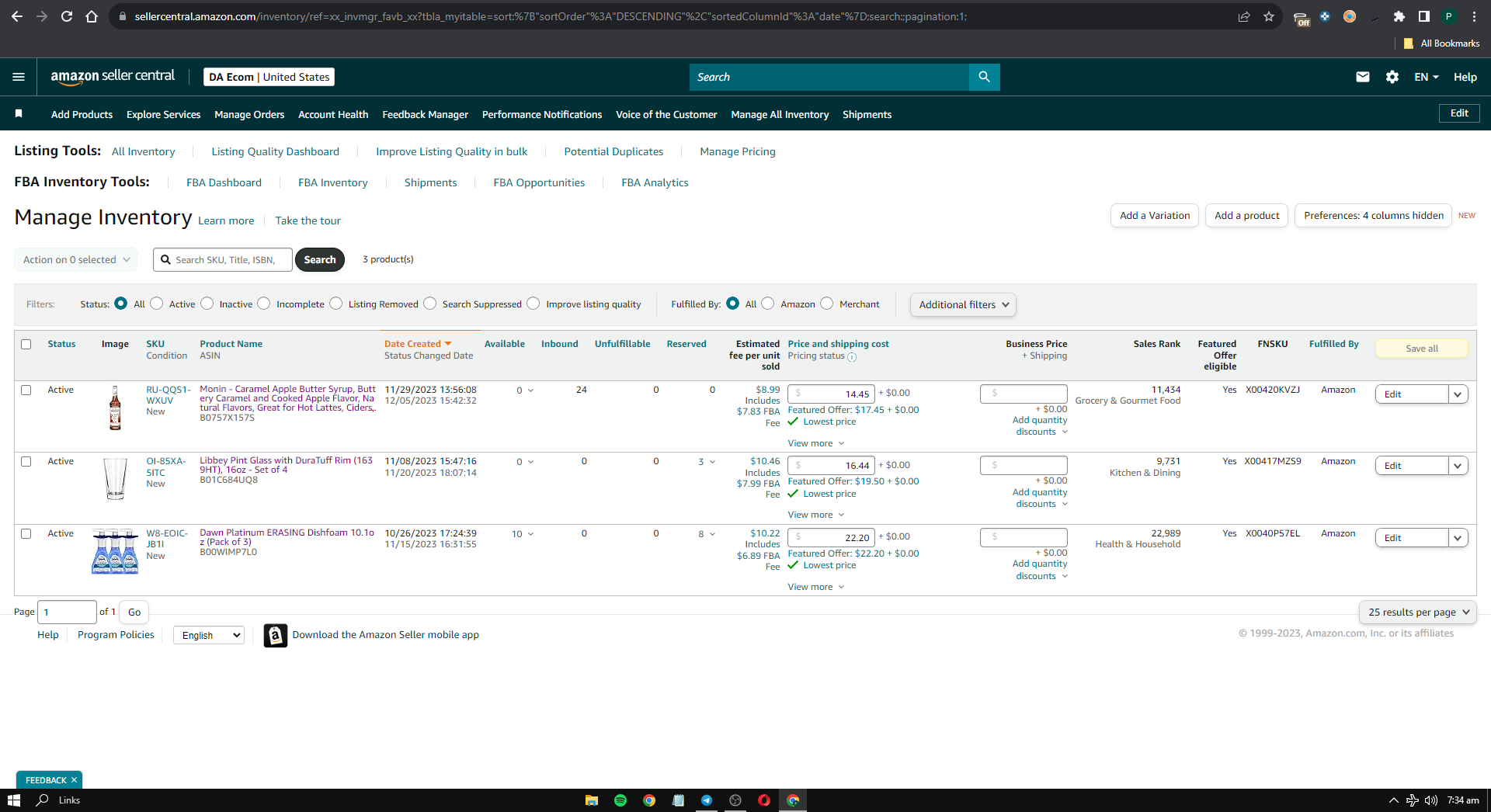This screenshot has height=812, width=1491.
Task: Open the English footer language selector
Action: (209, 635)
